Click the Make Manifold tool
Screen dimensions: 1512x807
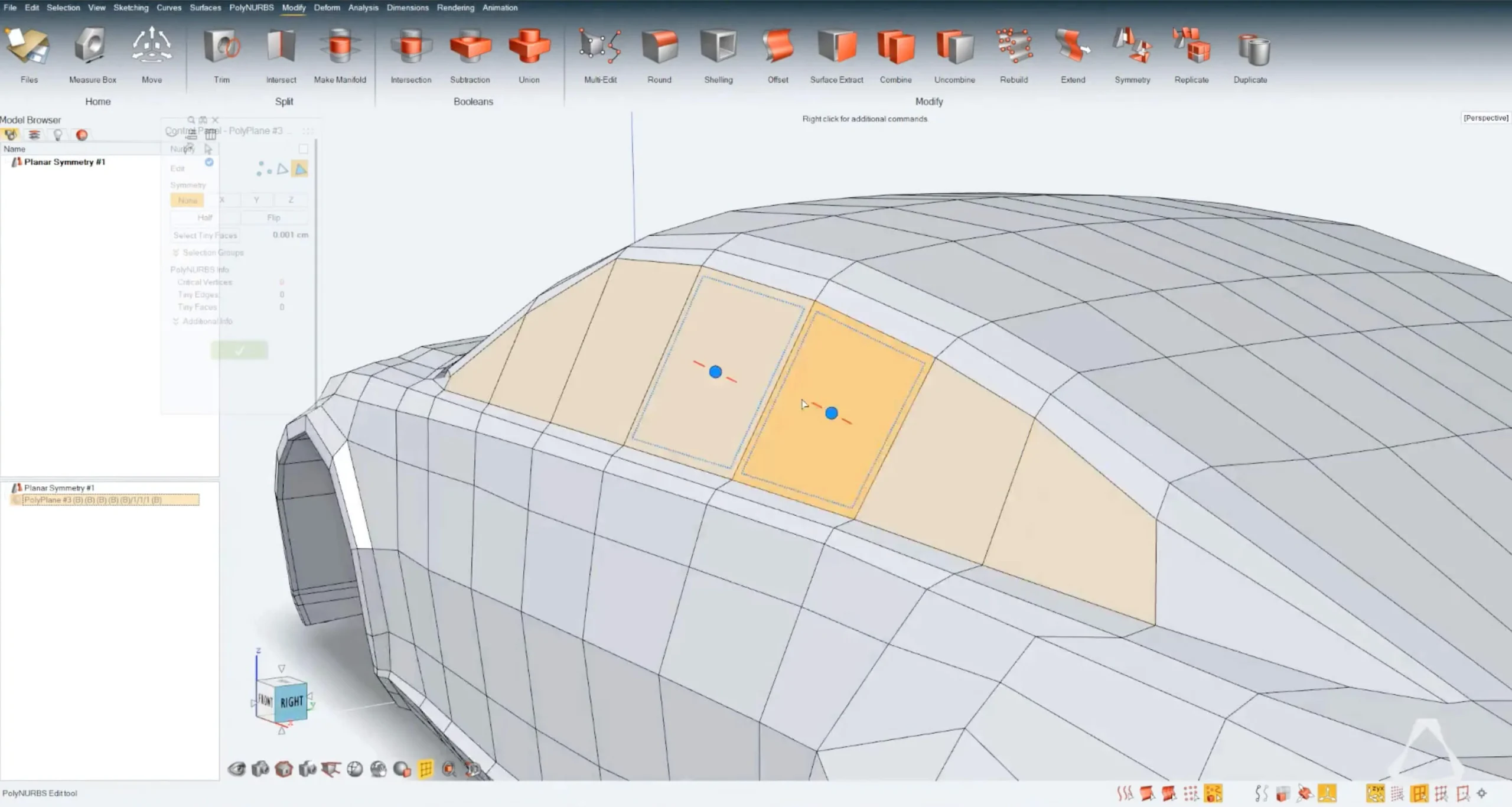click(340, 48)
